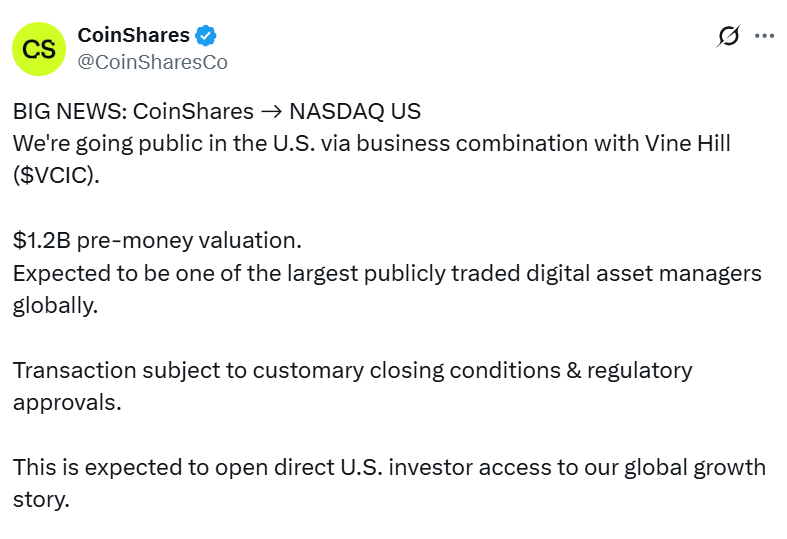Open the Grok explain-post icon
The width and height of the screenshot is (787, 539).
point(728,36)
